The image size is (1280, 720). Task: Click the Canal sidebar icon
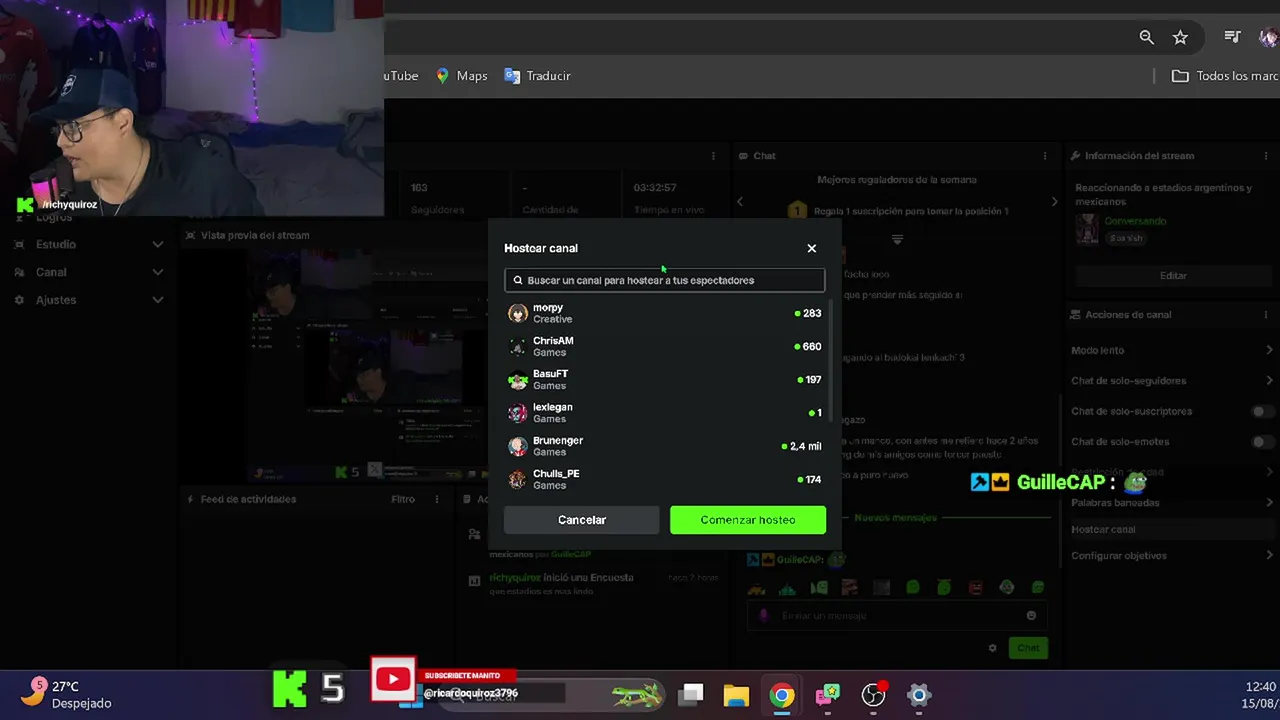pos(19,272)
